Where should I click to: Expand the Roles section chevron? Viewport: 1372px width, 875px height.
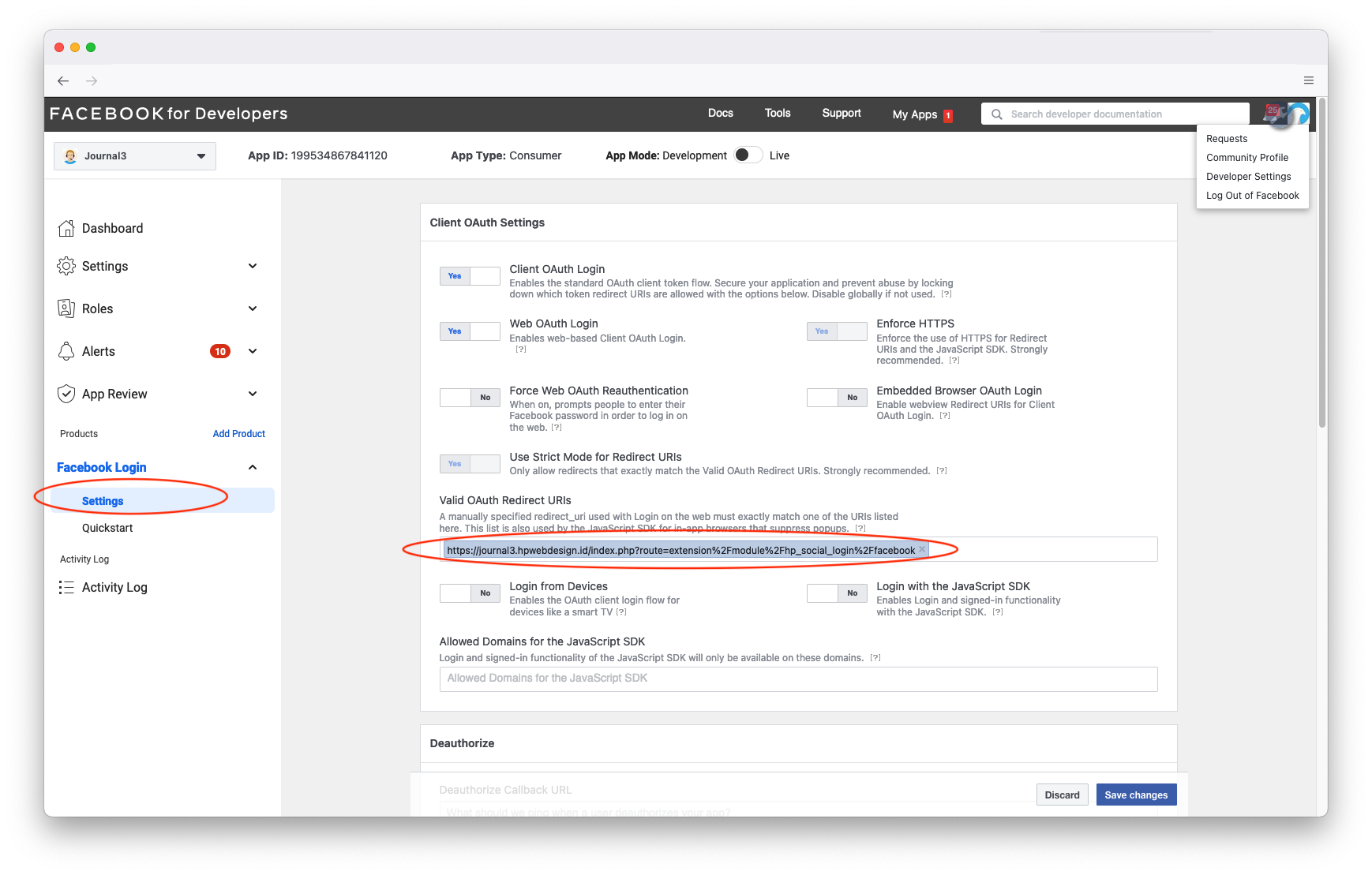[253, 308]
